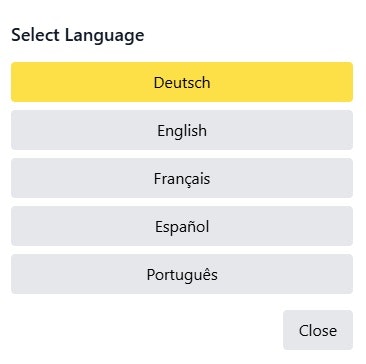This screenshot has width=366, height=364.
Task: Tap the gray English row
Action: click(182, 130)
